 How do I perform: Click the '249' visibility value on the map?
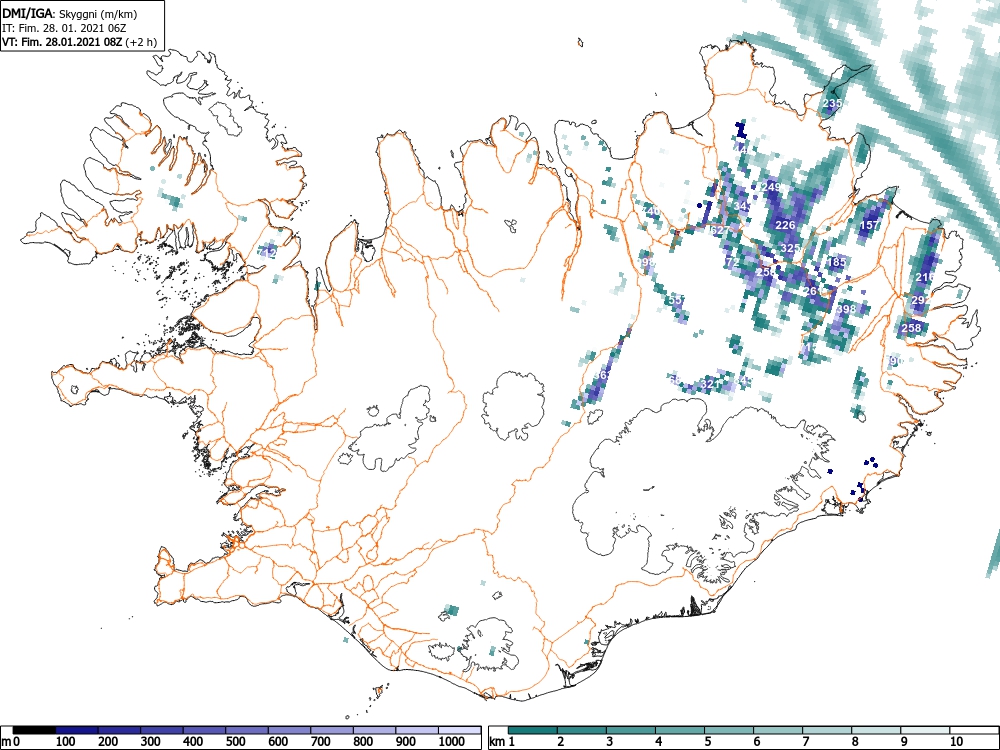pyautogui.click(x=771, y=188)
